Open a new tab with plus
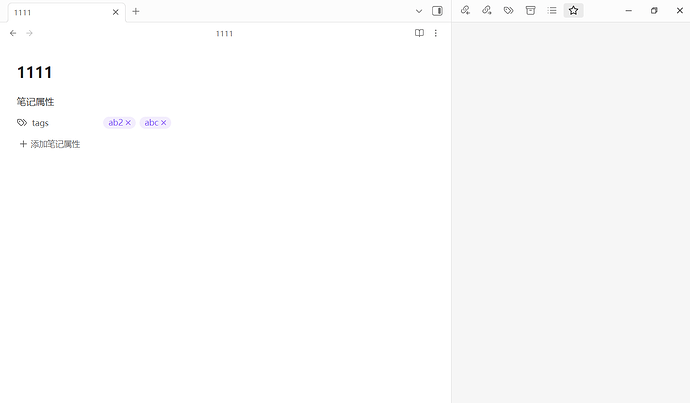Viewport: 690px width, 403px height. [x=136, y=12]
